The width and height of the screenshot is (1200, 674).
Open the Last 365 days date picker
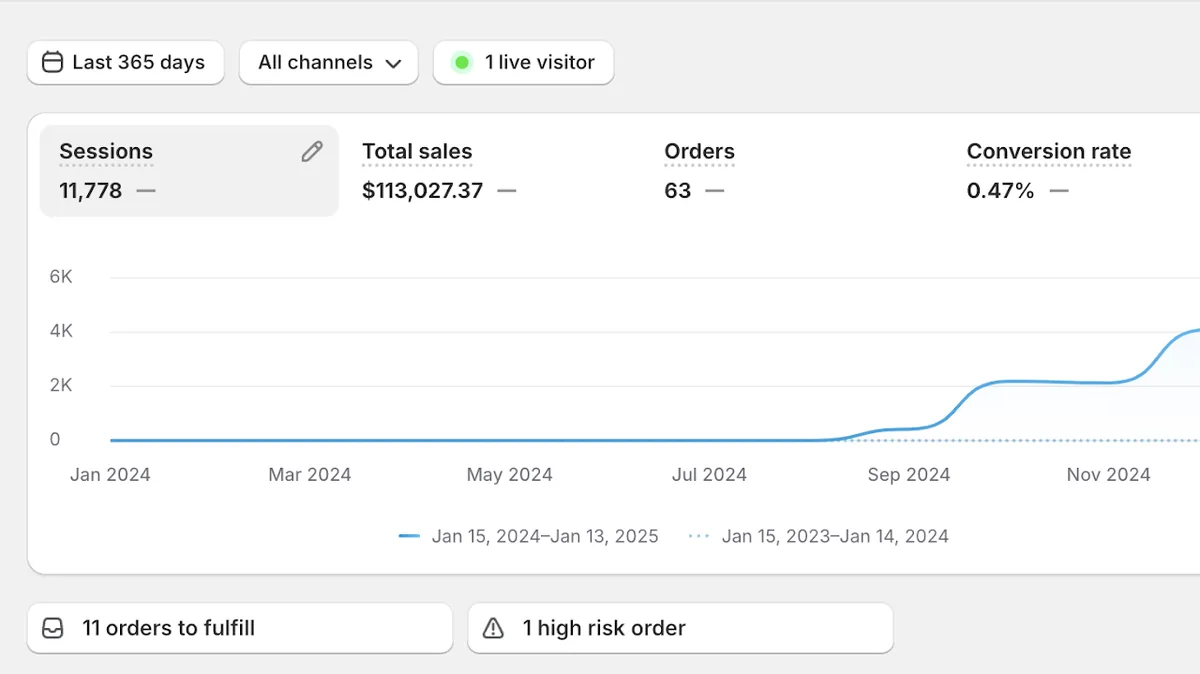126,62
